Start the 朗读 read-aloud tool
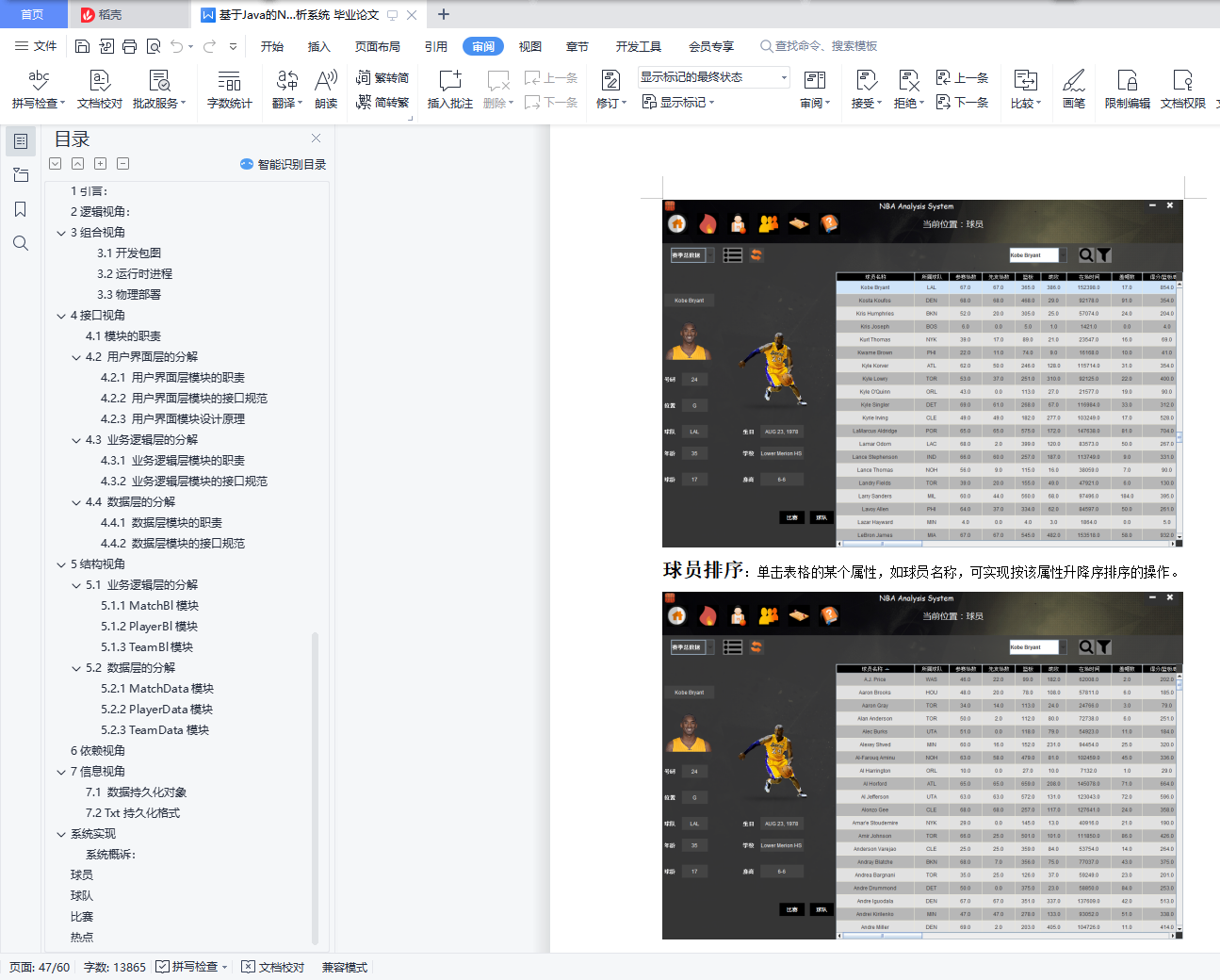Viewport: 1220px width, 980px height. coord(326,90)
